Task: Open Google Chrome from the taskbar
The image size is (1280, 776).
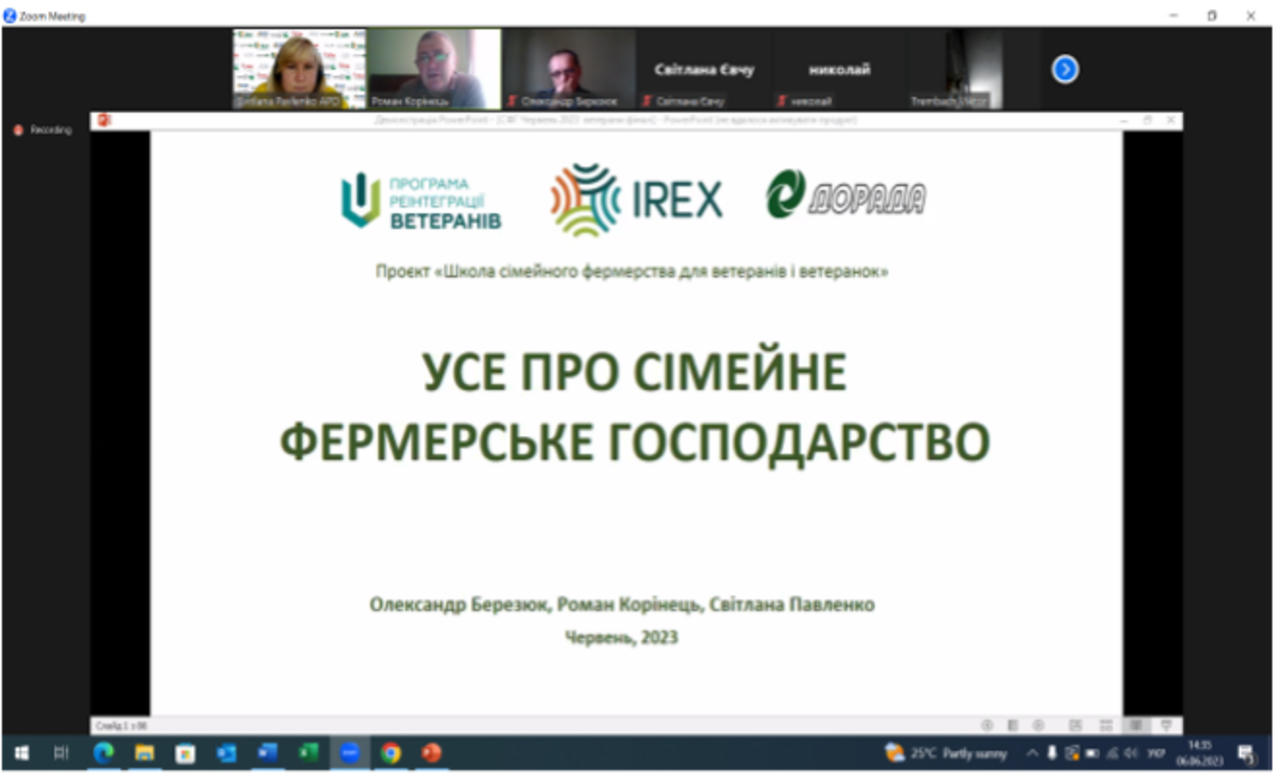Action: pos(390,753)
